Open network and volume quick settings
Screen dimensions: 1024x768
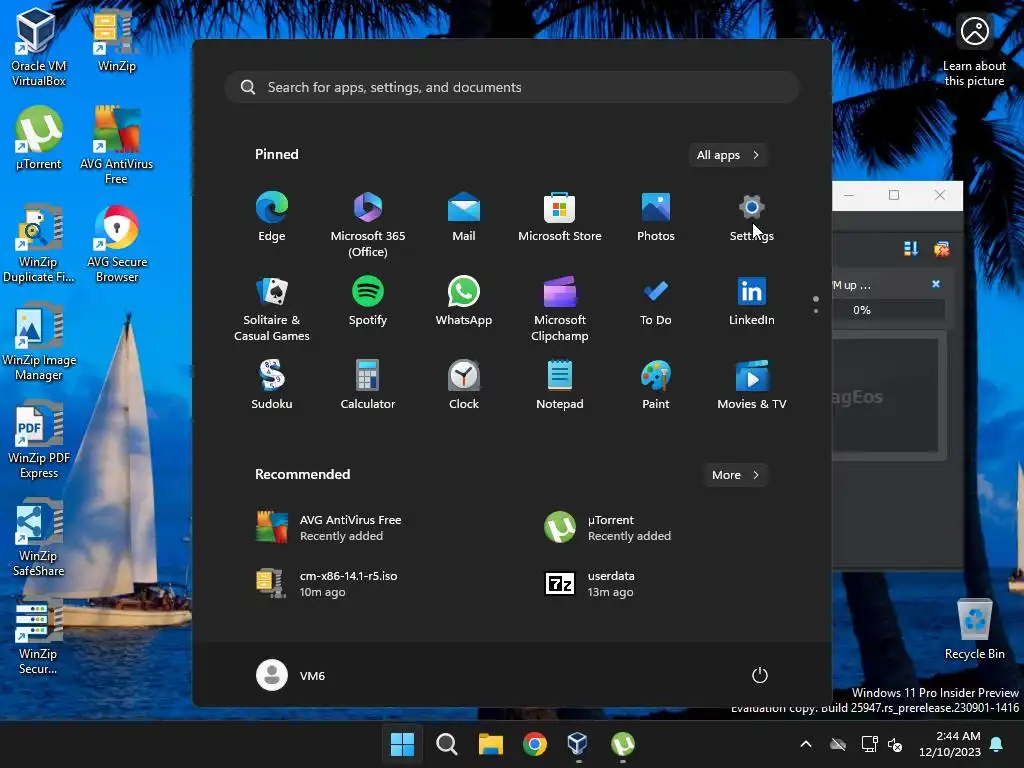(x=882, y=744)
